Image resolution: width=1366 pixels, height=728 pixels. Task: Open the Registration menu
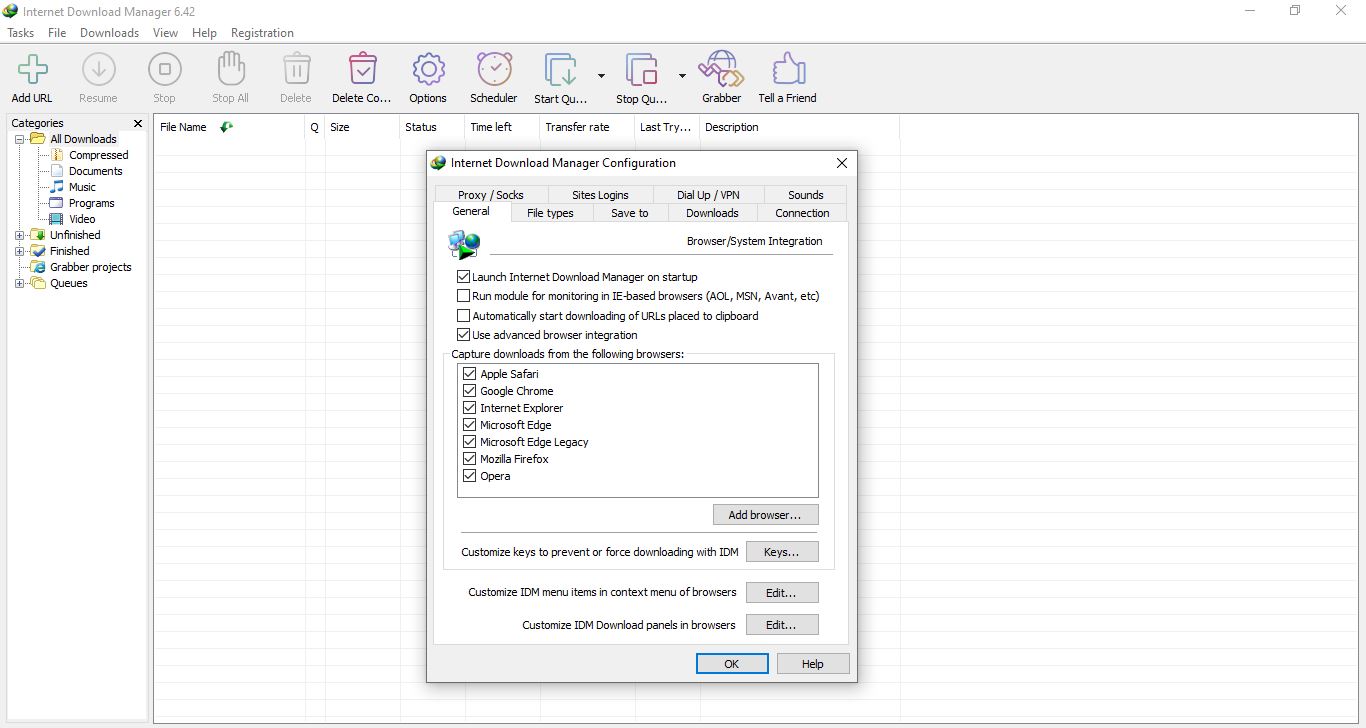[262, 33]
